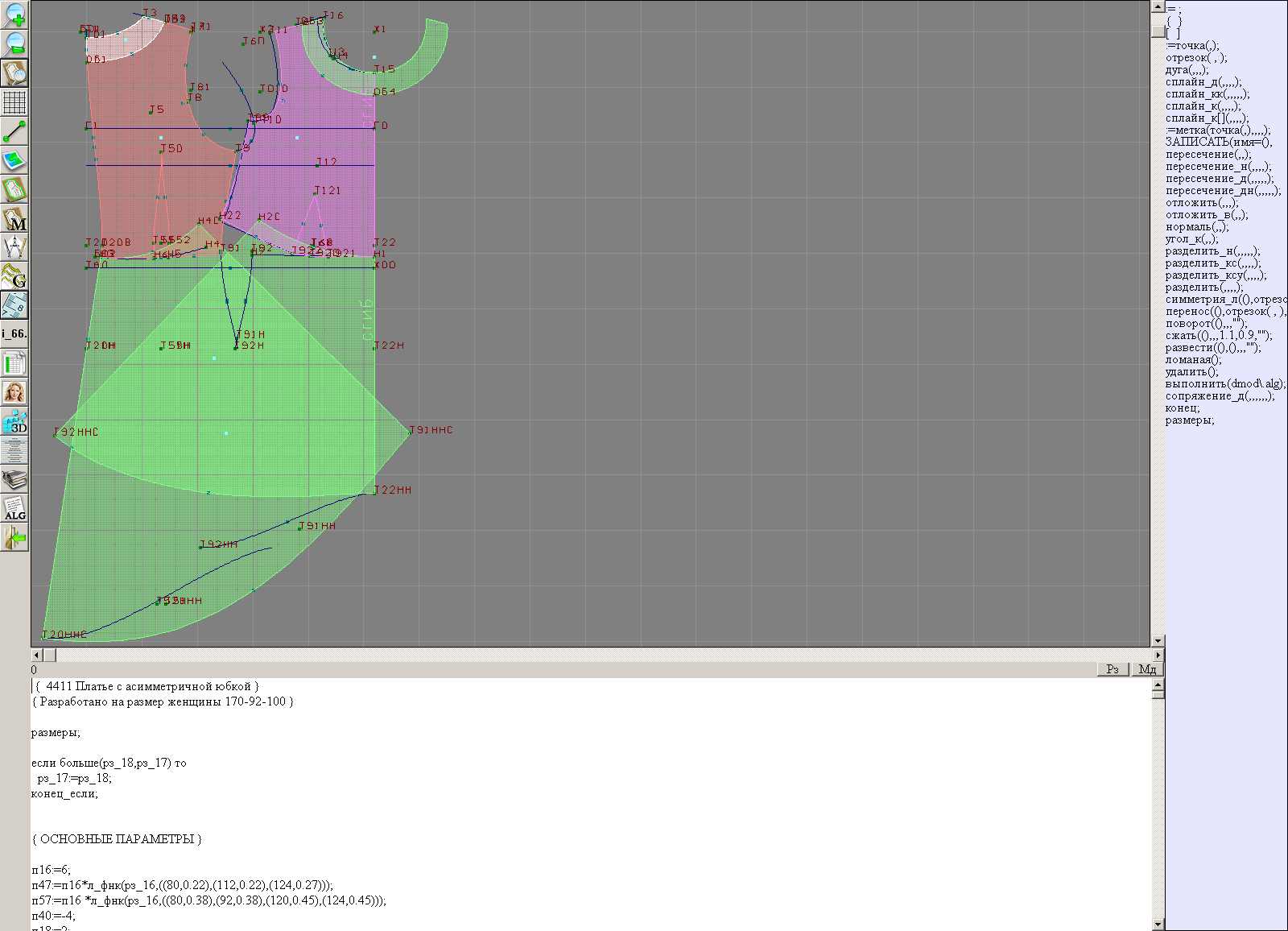Click the i_66. label button

click(14, 333)
